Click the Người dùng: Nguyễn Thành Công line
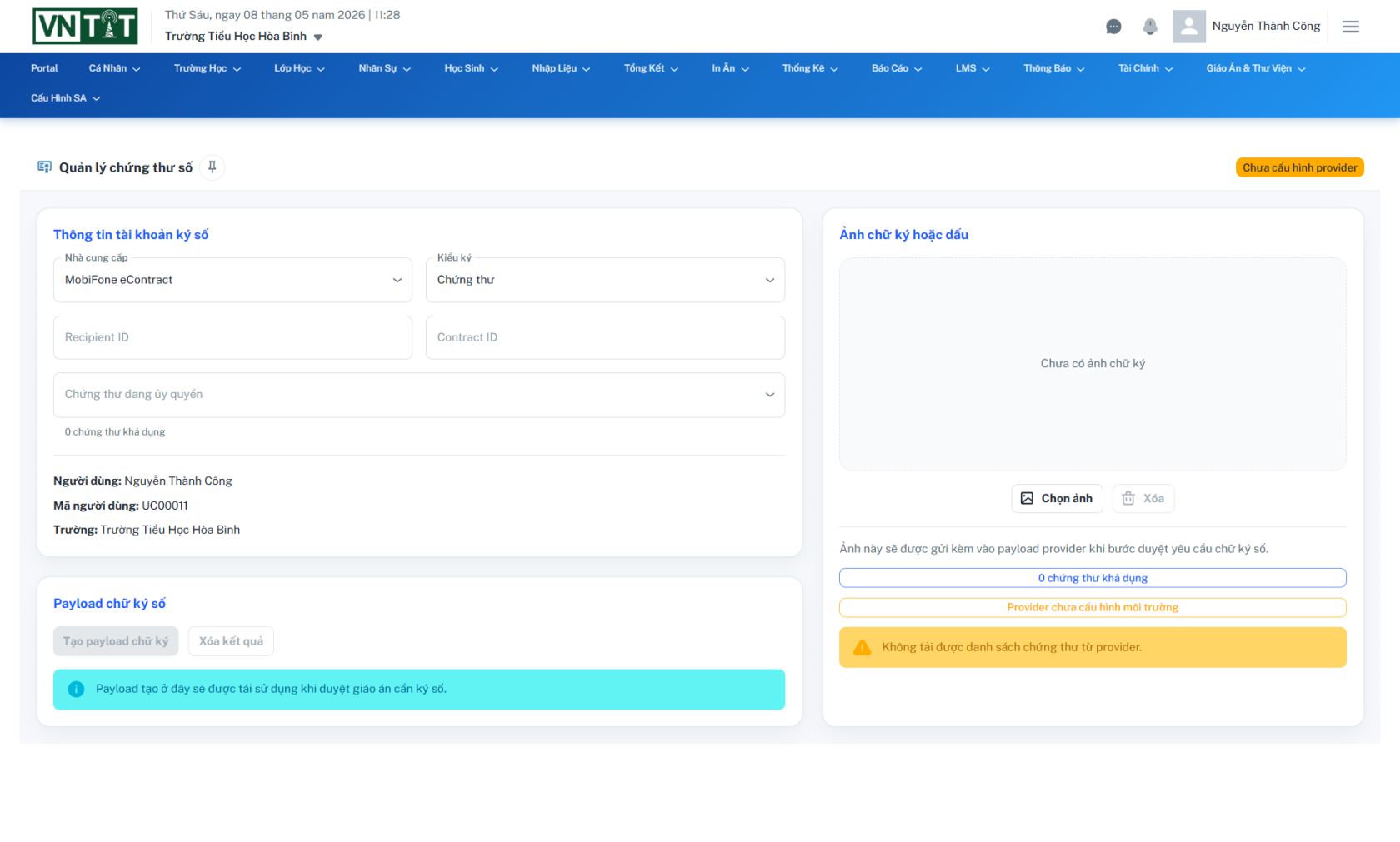This screenshot has width=1400, height=842. point(142,481)
